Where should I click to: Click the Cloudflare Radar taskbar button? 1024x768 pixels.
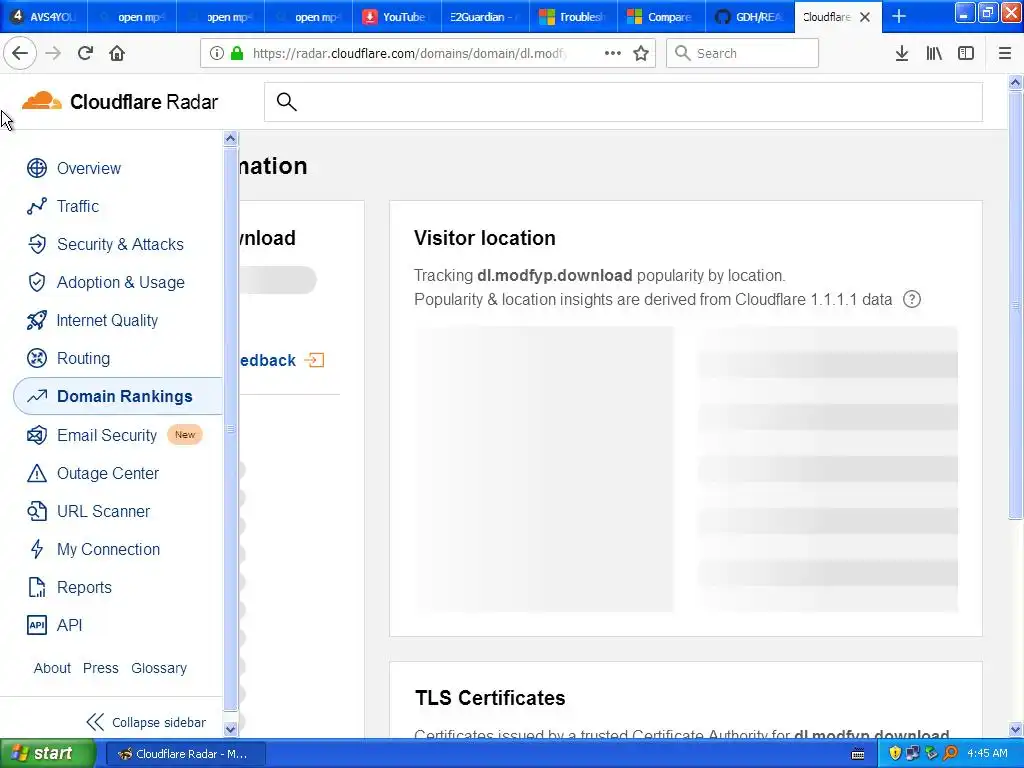[185, 754]
